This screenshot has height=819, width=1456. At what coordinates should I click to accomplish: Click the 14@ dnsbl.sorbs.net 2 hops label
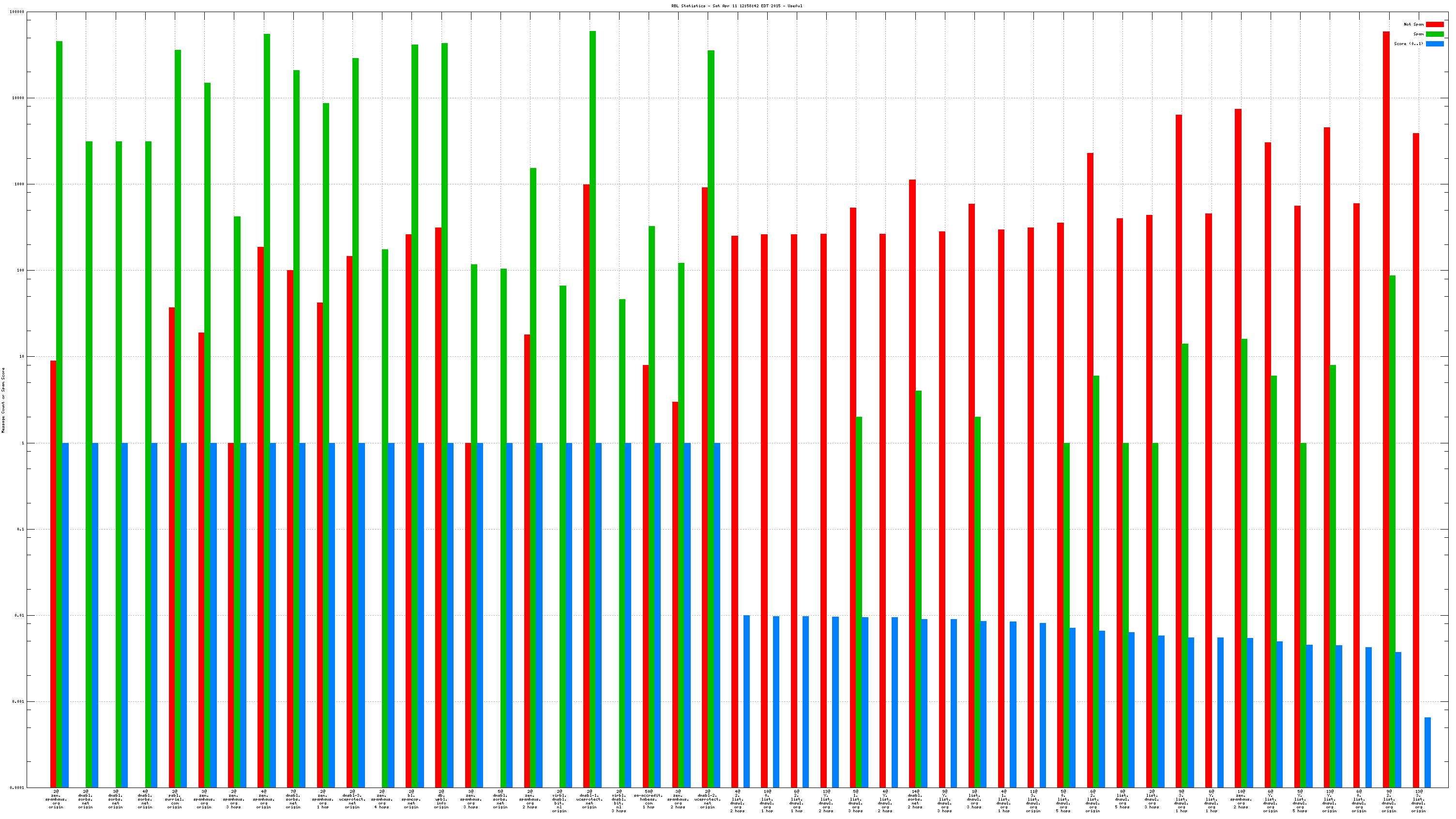[x=915, y=799]
